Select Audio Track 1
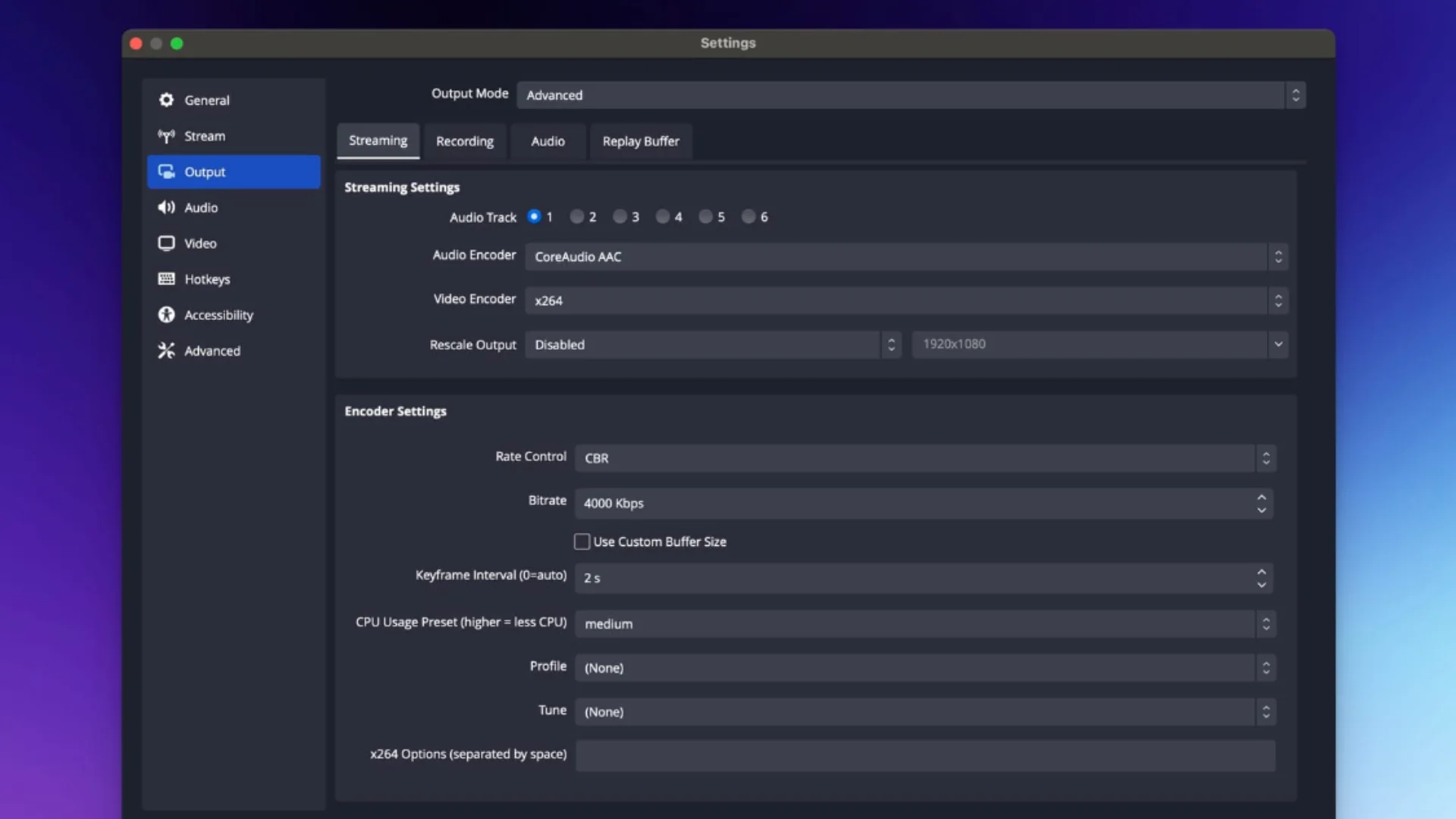This screenshot has height=819, width=1456. pyautogui.click(x=534, y=216)
